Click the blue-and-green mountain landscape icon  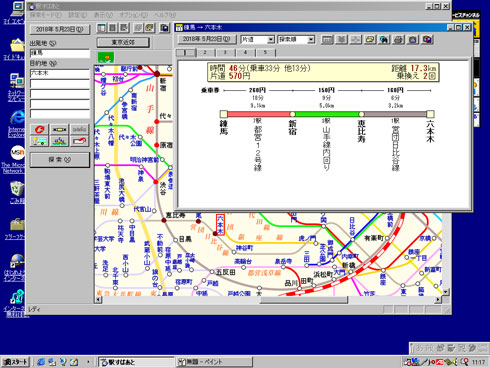[x=60, y=141]
